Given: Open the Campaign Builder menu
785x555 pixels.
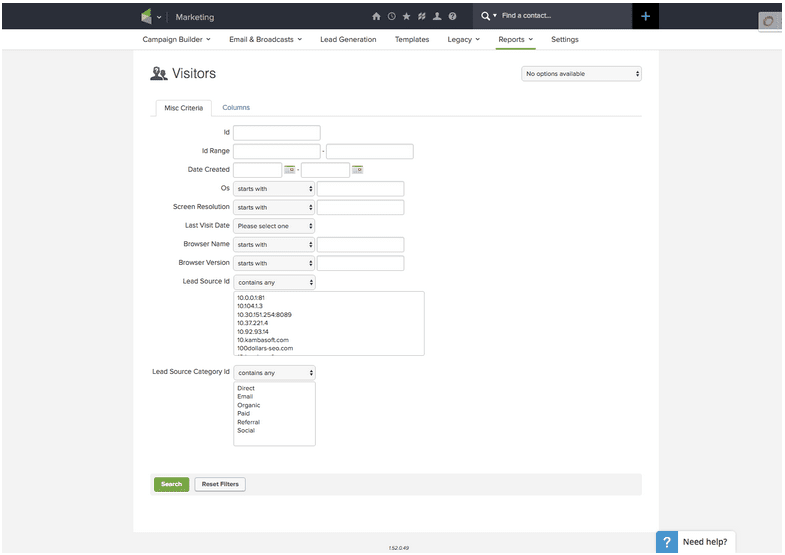Looking at the screenshot, I should point(174,40).
